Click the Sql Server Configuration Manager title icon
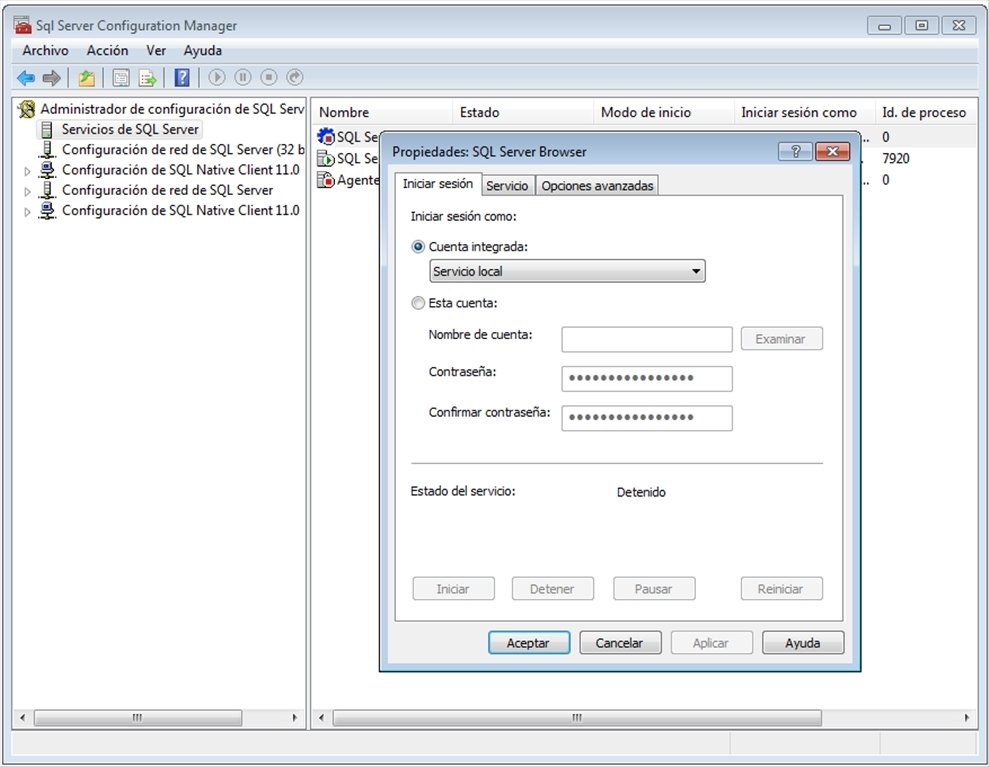This screenshot has width=989, height=767. point(23,25)
